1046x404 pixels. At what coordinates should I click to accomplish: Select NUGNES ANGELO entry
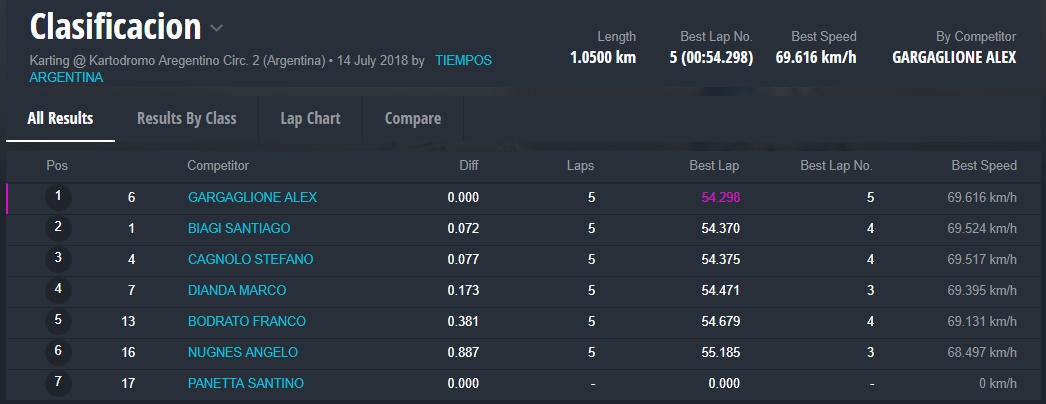pyautogui.click(x=242, y=352)
